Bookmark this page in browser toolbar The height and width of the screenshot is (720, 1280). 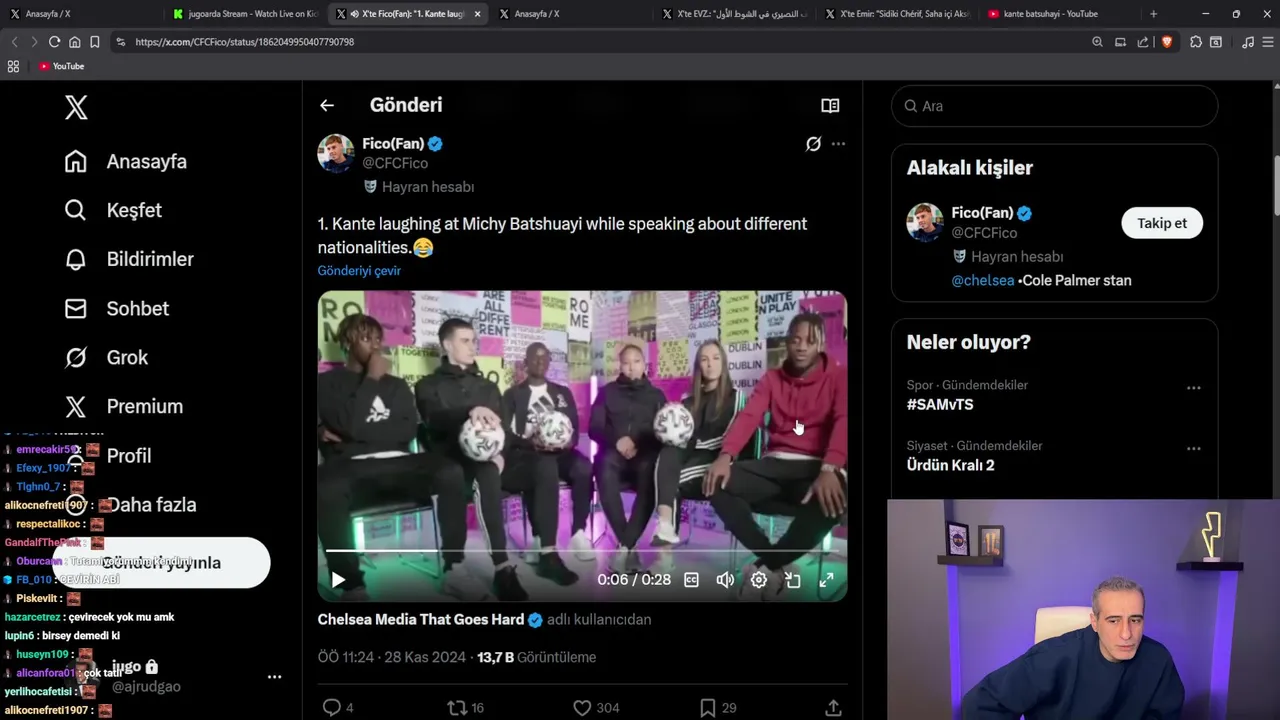pyautogui.click(x=94, y=42)
